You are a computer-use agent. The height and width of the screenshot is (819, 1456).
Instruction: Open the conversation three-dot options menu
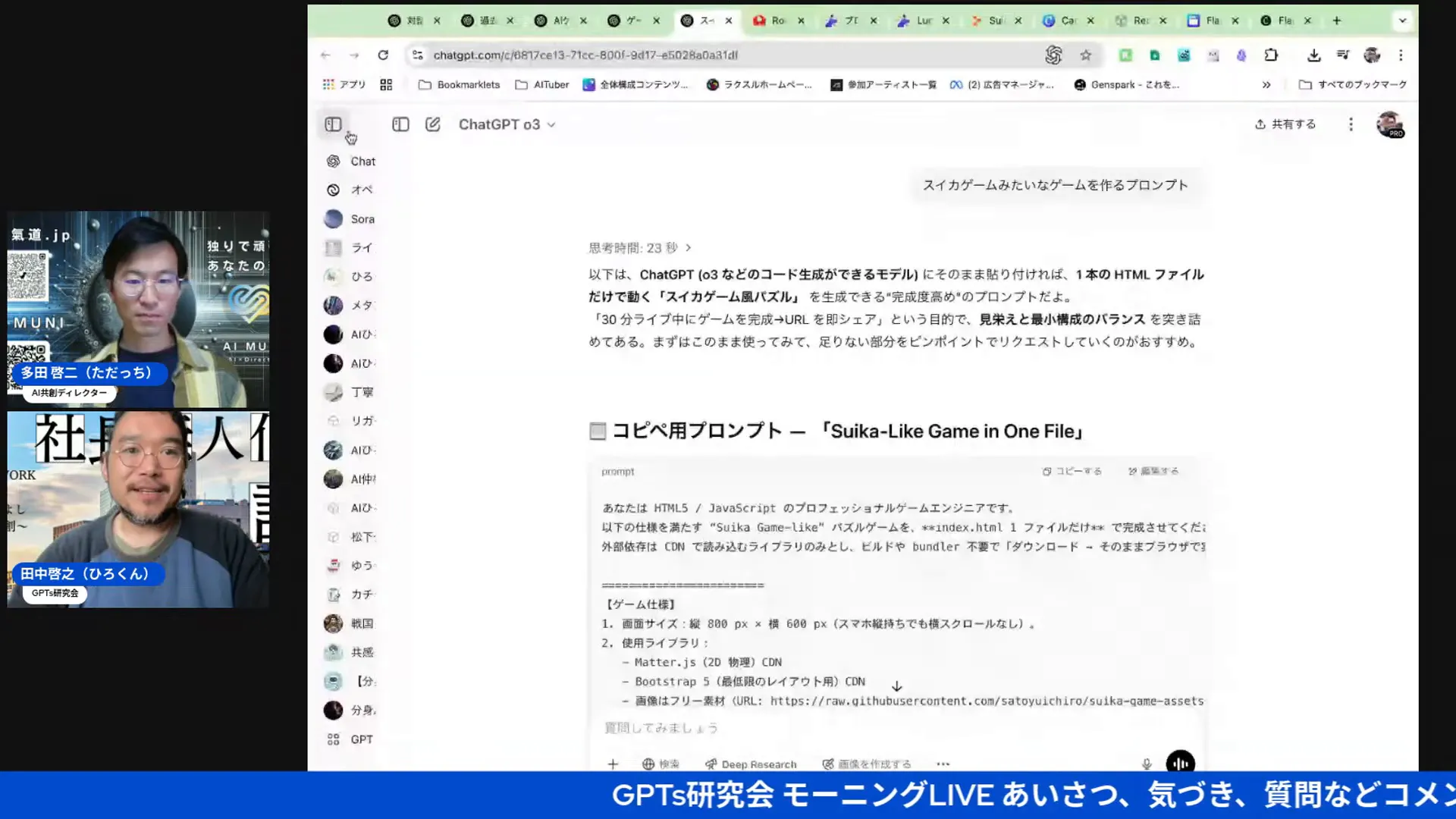[x=1351, y=124]
